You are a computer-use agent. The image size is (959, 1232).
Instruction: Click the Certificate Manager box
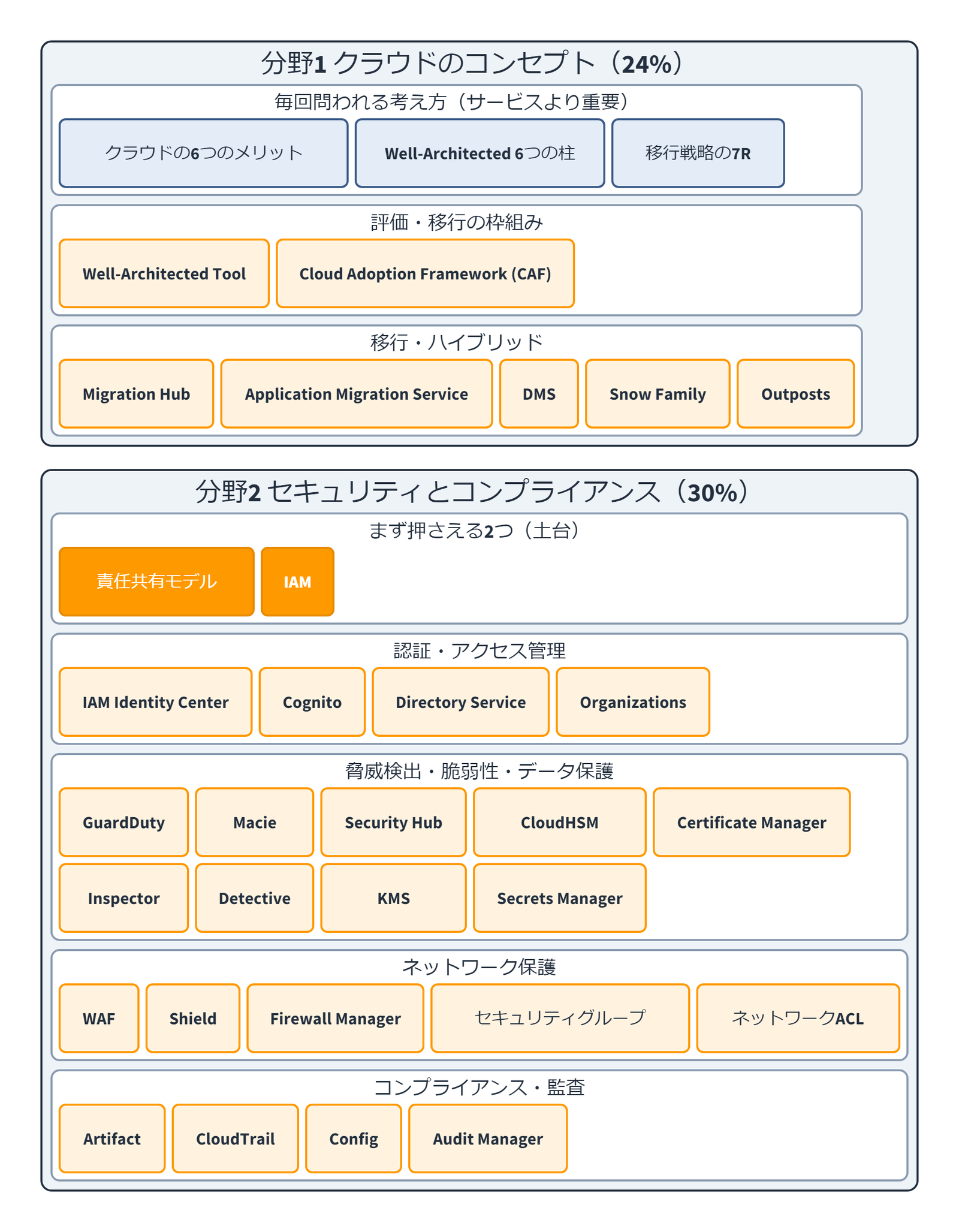point(752,822)
